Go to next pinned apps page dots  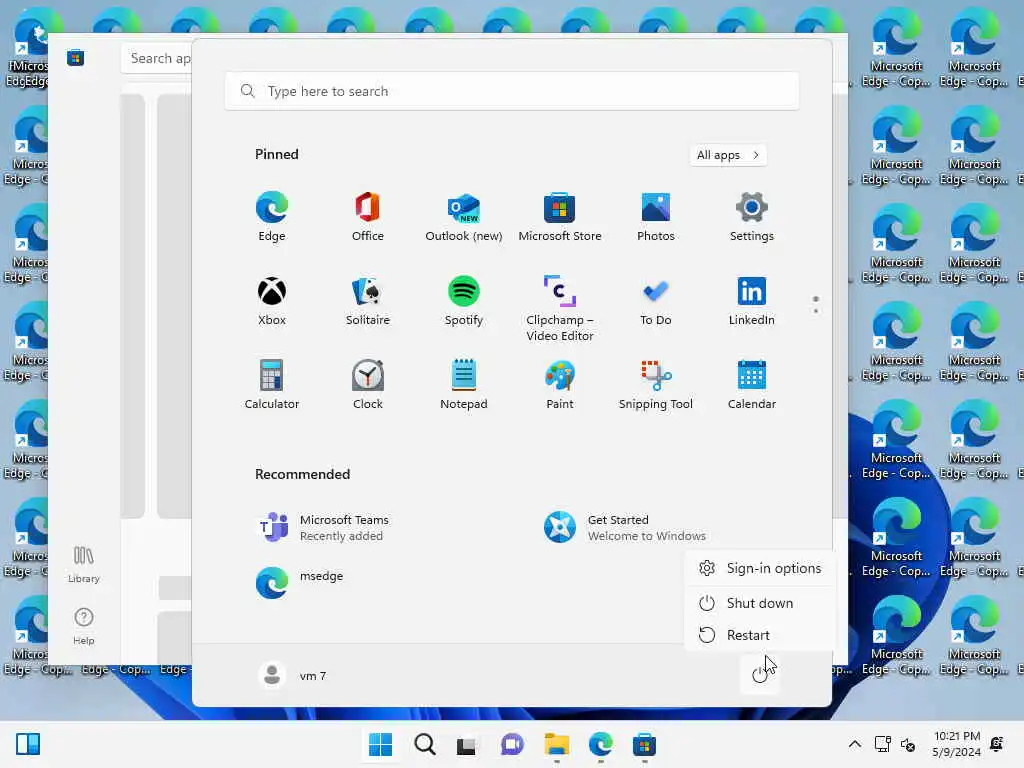pyautogui.click(x=816, y=305)
